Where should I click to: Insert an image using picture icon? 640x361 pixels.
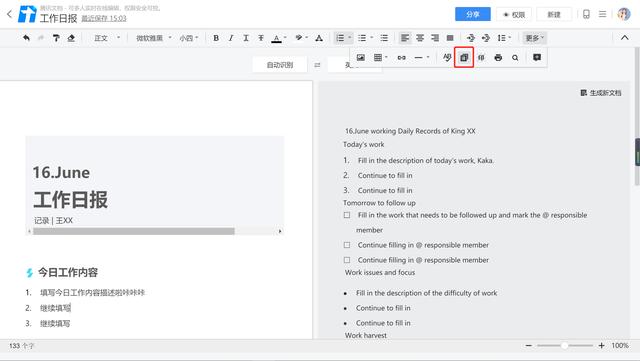360,58
